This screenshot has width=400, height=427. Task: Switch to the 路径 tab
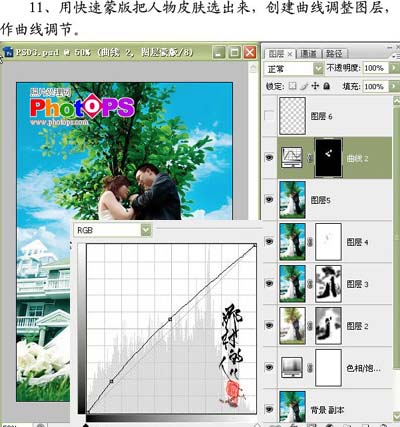pyautogui.click(x=334, y=54)
